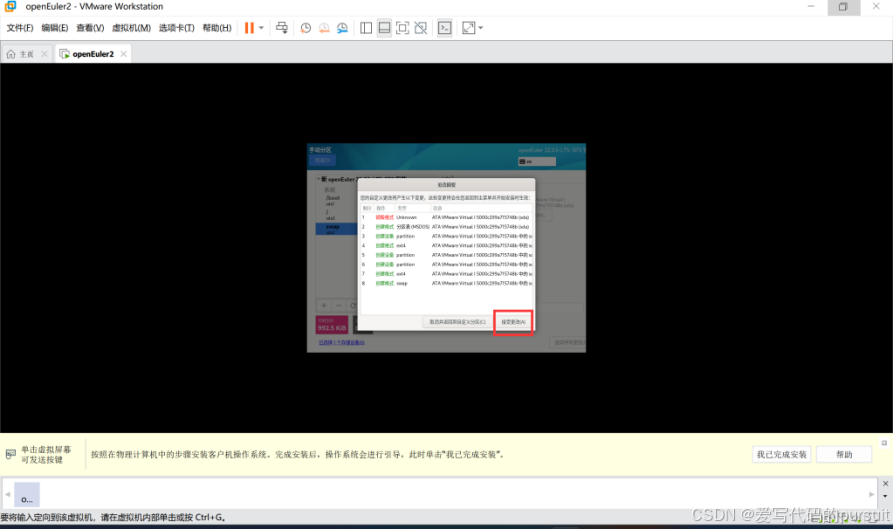
Task: Select row 7 ext4 entry
Action: click(x=446, y=274)
